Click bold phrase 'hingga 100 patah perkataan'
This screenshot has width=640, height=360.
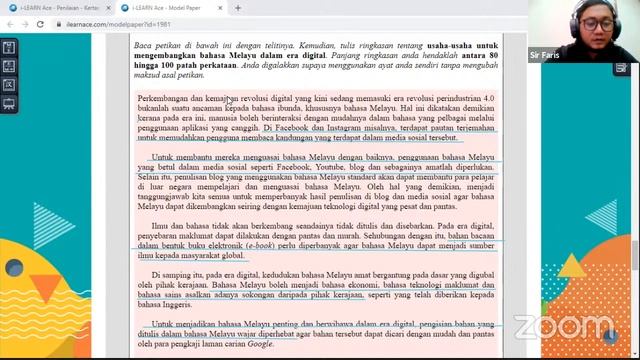pos(185,65)
